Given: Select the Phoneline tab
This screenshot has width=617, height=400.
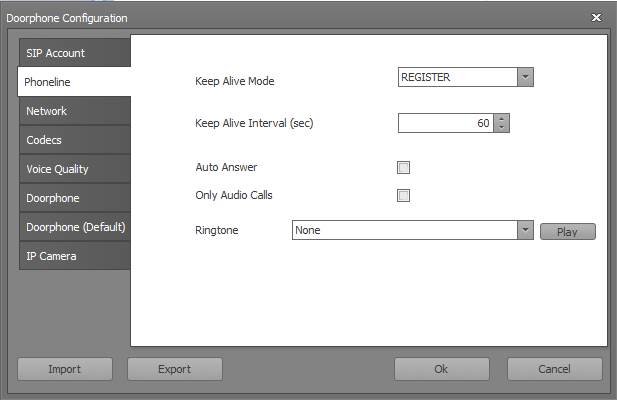Looking at the screenshot, I should (x=74, y=82).
